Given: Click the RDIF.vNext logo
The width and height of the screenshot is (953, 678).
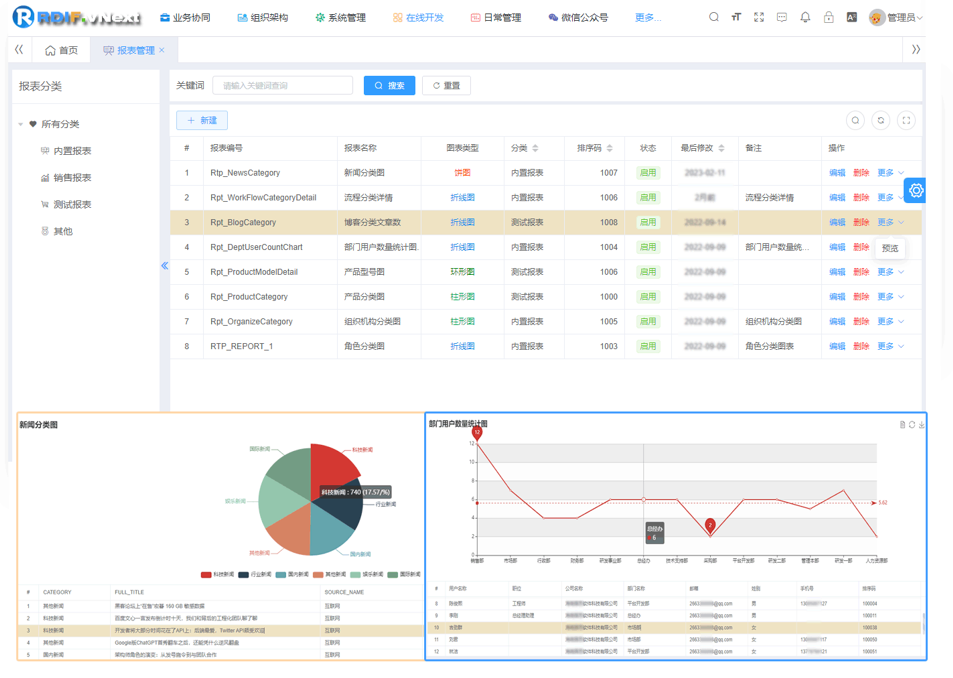Looking at the screenshot, I should click(77, 17).
